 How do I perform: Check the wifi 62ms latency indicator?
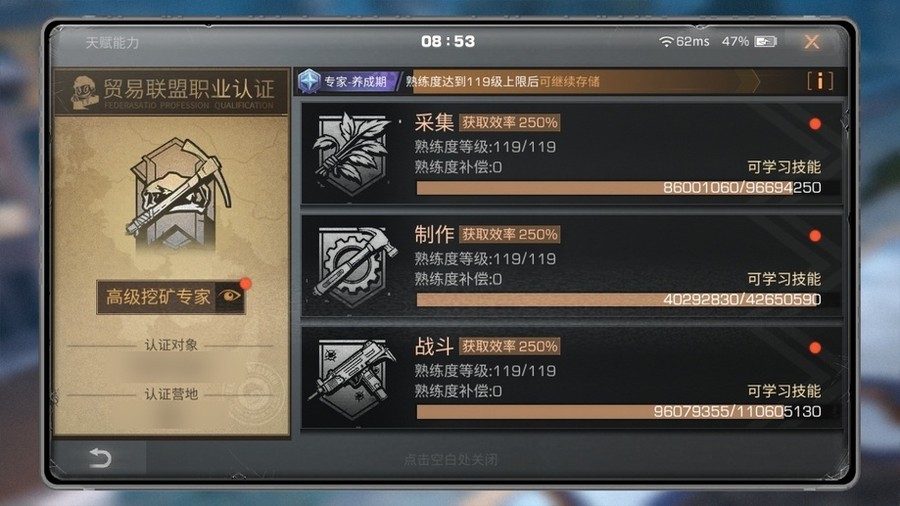pos(684,41)
